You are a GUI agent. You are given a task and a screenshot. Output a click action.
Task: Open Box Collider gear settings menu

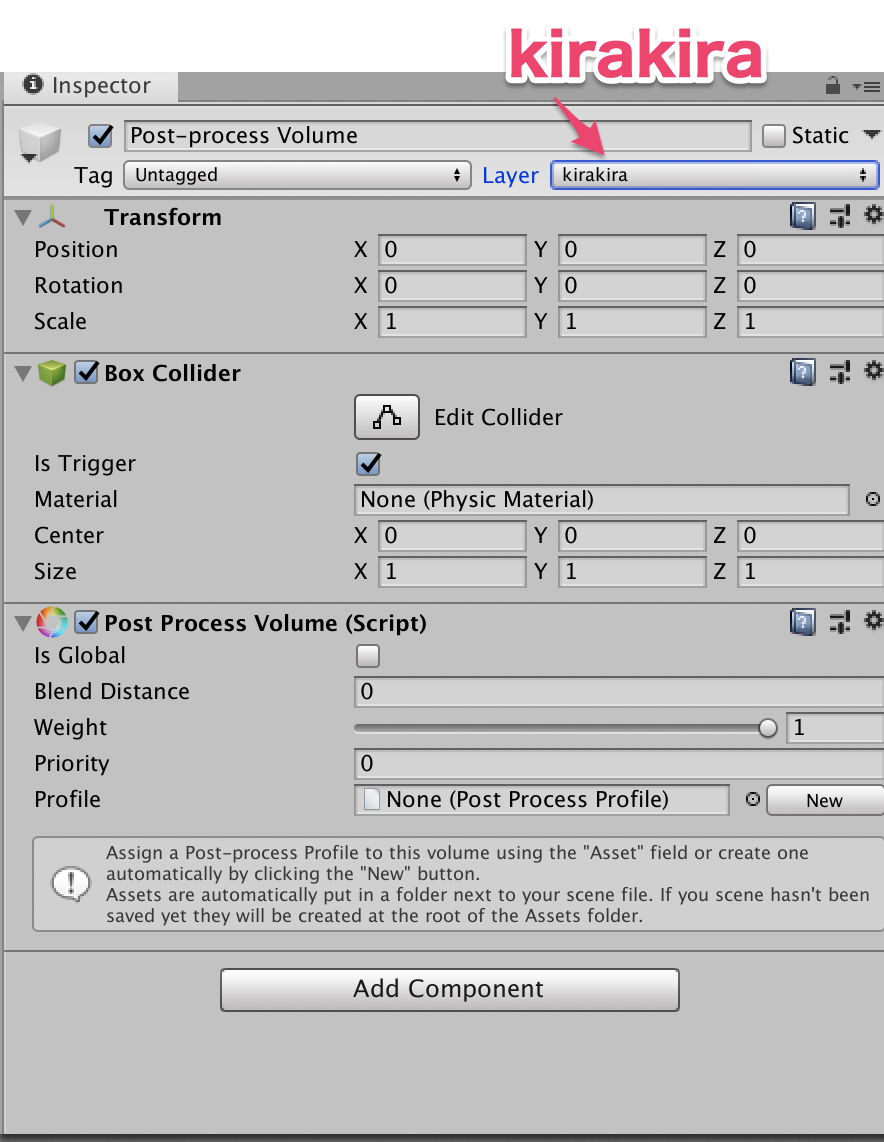click(x=873, y=370)
